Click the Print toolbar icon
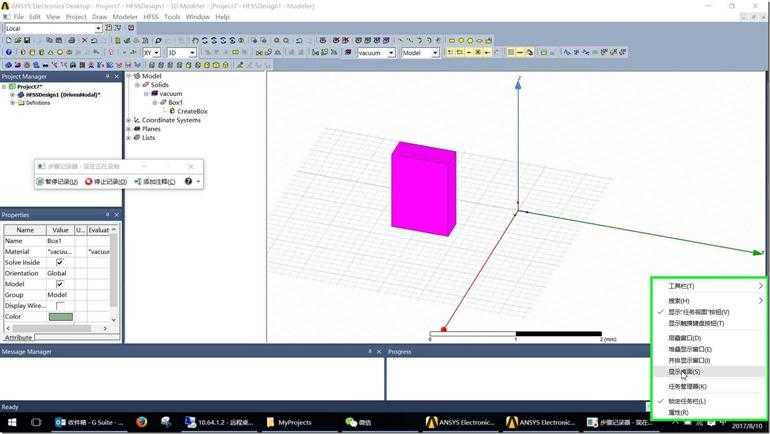This screenshot has width=770, height=434. [x=72, y=40]
